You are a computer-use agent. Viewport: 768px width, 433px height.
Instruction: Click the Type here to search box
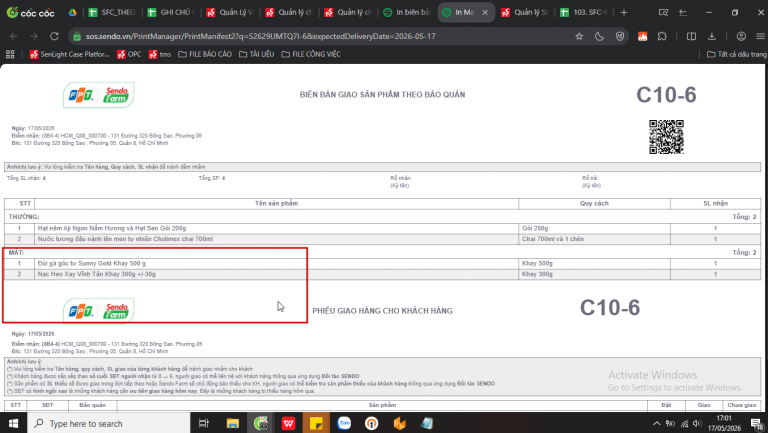[x=109, y=423]
